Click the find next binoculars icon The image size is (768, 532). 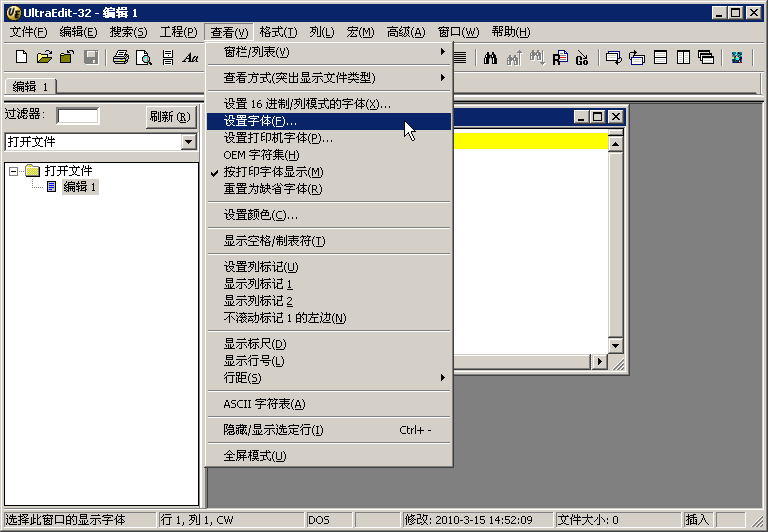(x=537, y=58)
